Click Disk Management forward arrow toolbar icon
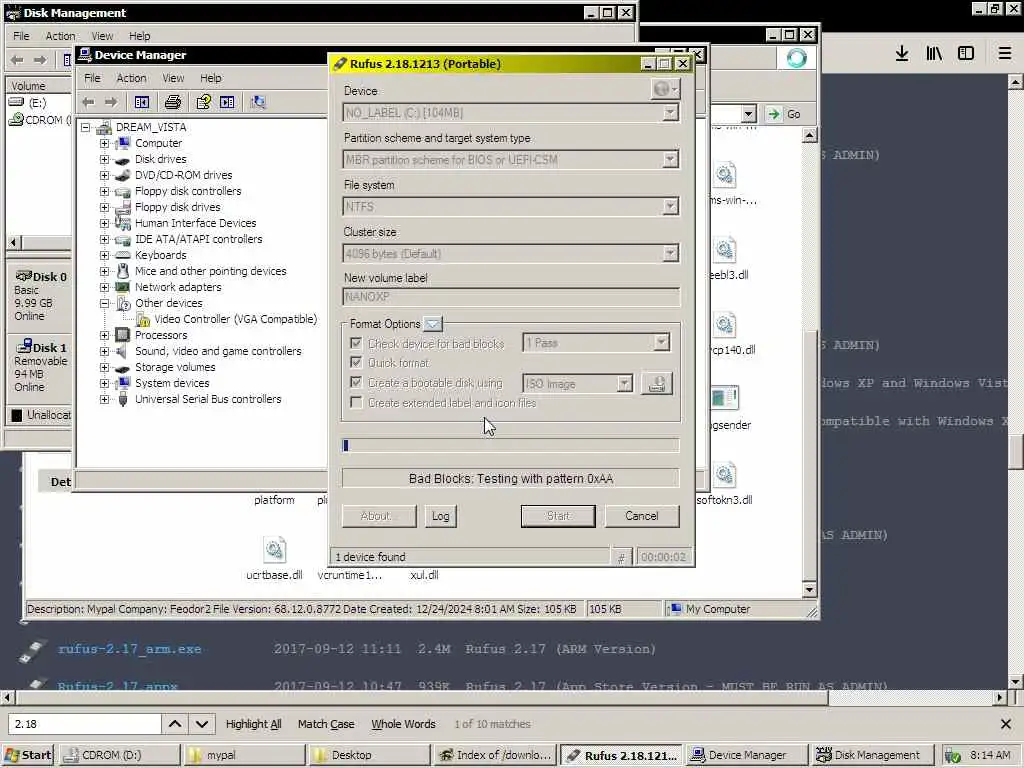This screenshot has height=768, width=1024. click(x=40, y=60)
